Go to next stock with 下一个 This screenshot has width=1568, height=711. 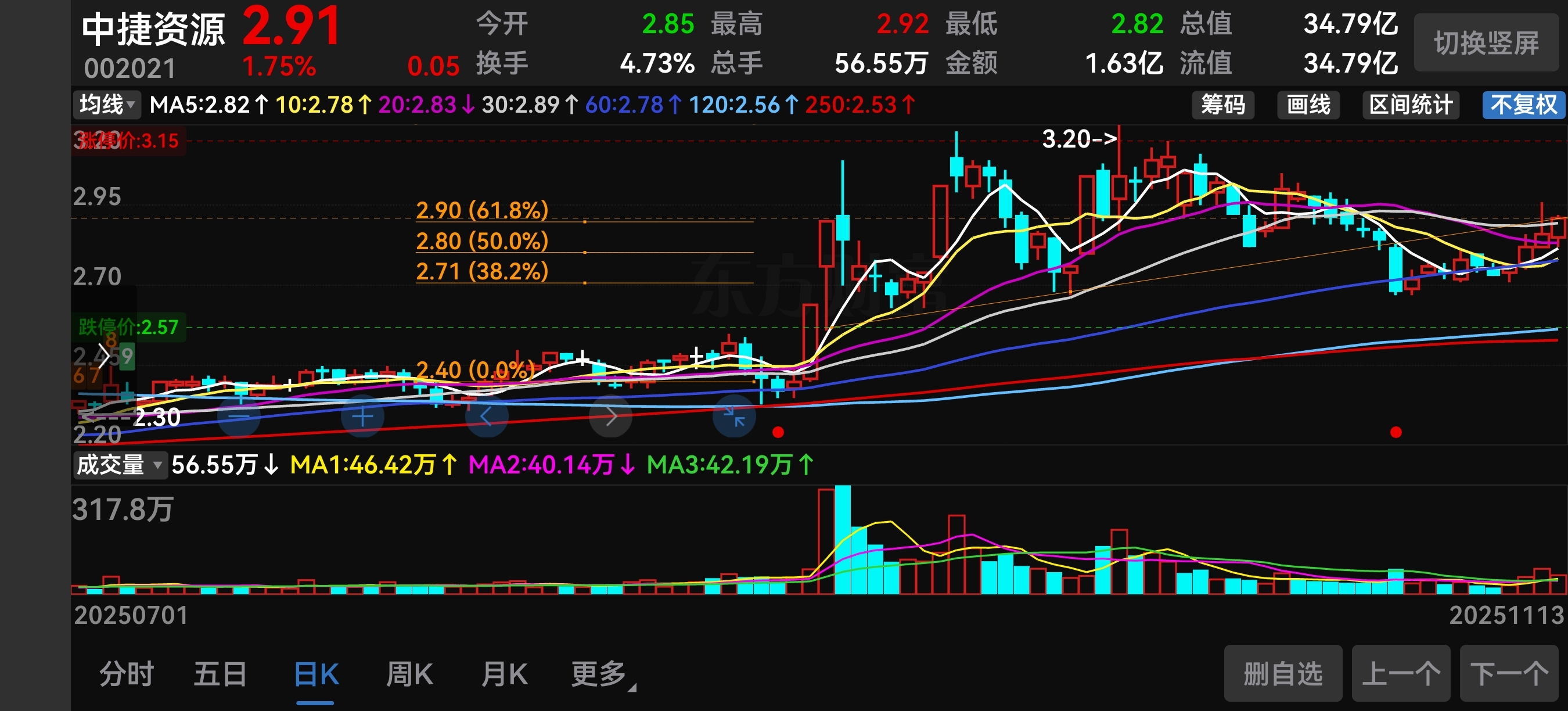[1508, 674]
